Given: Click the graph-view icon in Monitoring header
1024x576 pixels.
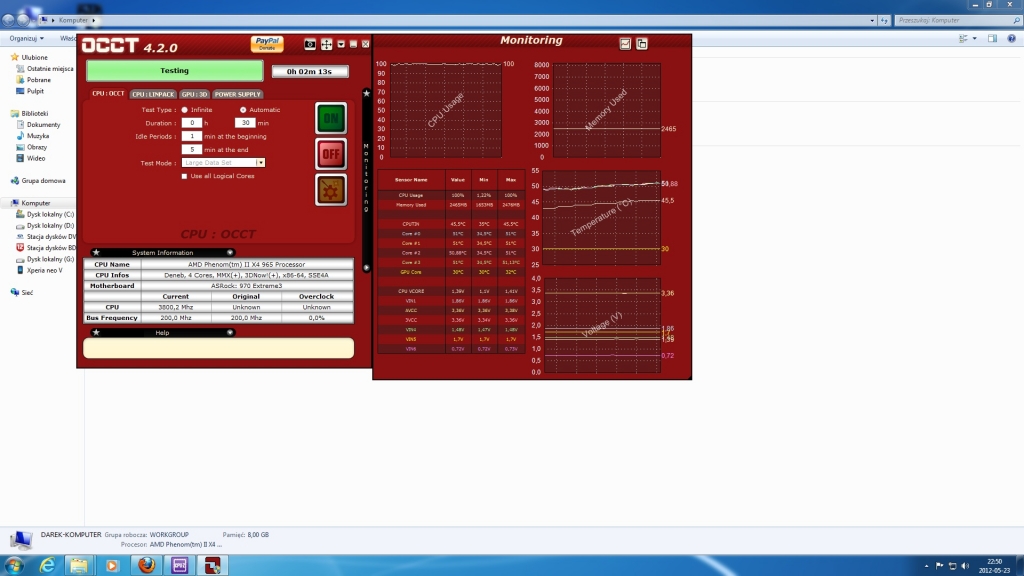Looking at the screenshot, I should 625,44.
